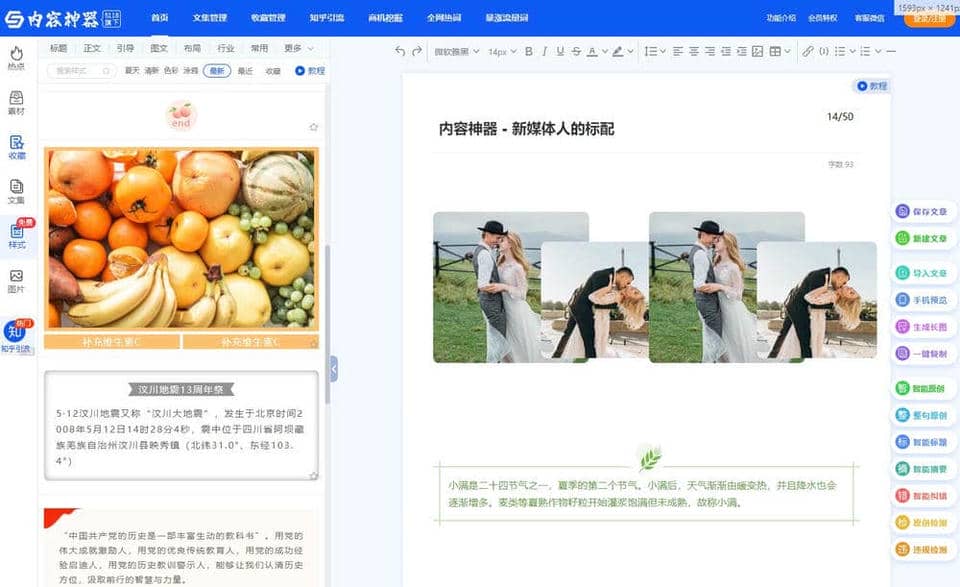Open 素材 in the left sidebar
Screen dimensions: 960x587
[16, 103]
